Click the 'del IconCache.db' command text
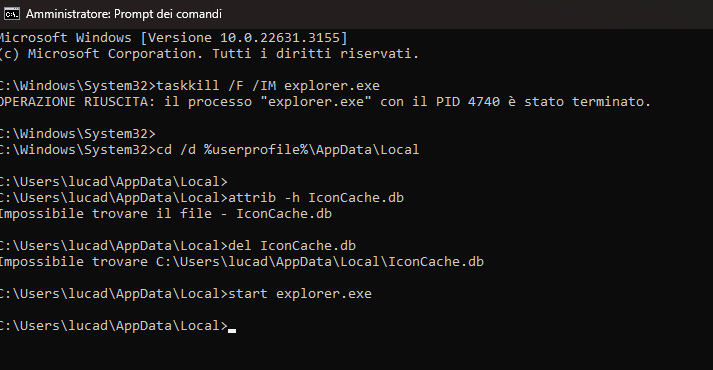Viewport: 713px width, 370px height. pos(291,245)
